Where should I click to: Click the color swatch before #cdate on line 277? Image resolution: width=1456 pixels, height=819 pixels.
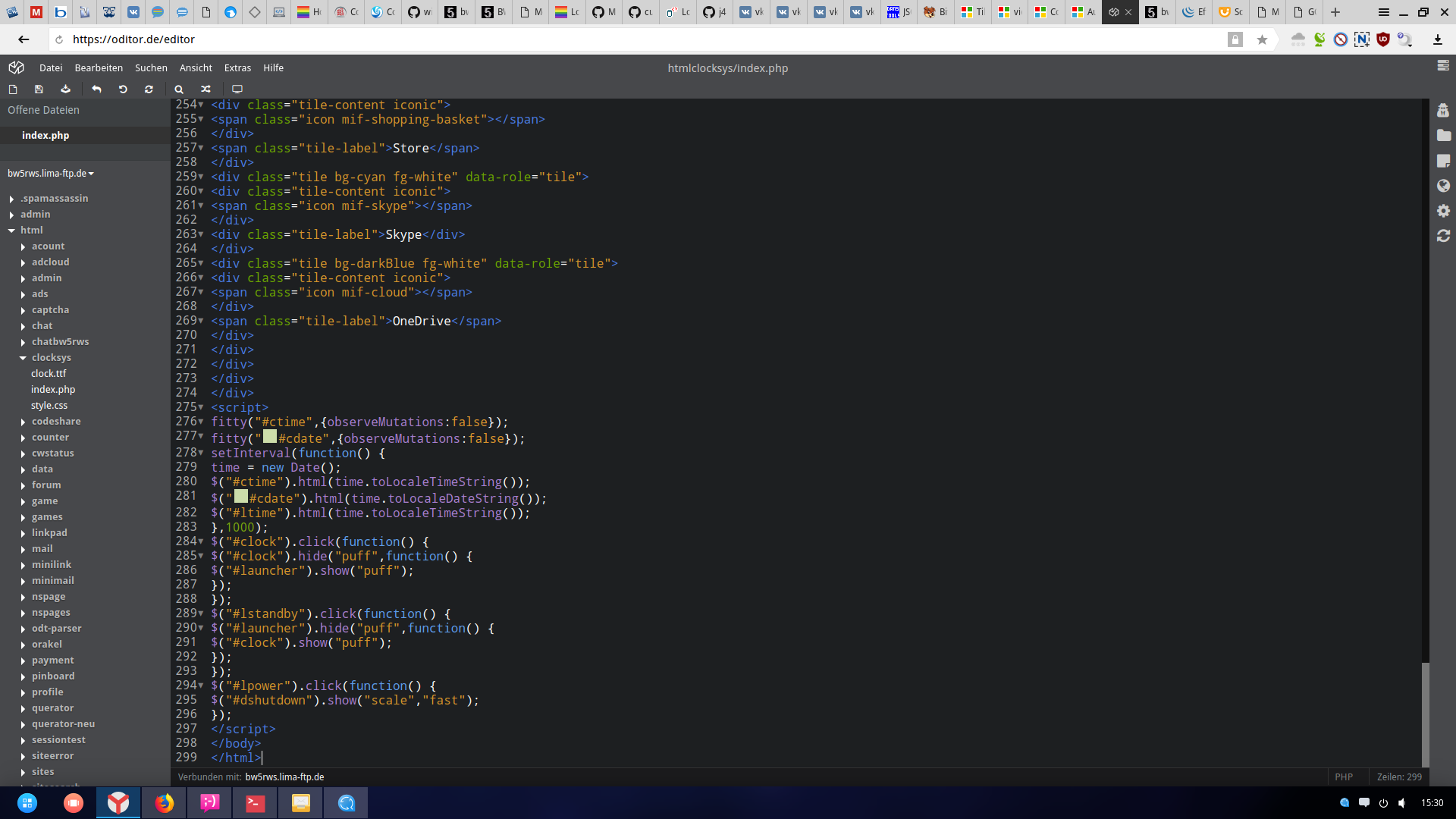270,437
